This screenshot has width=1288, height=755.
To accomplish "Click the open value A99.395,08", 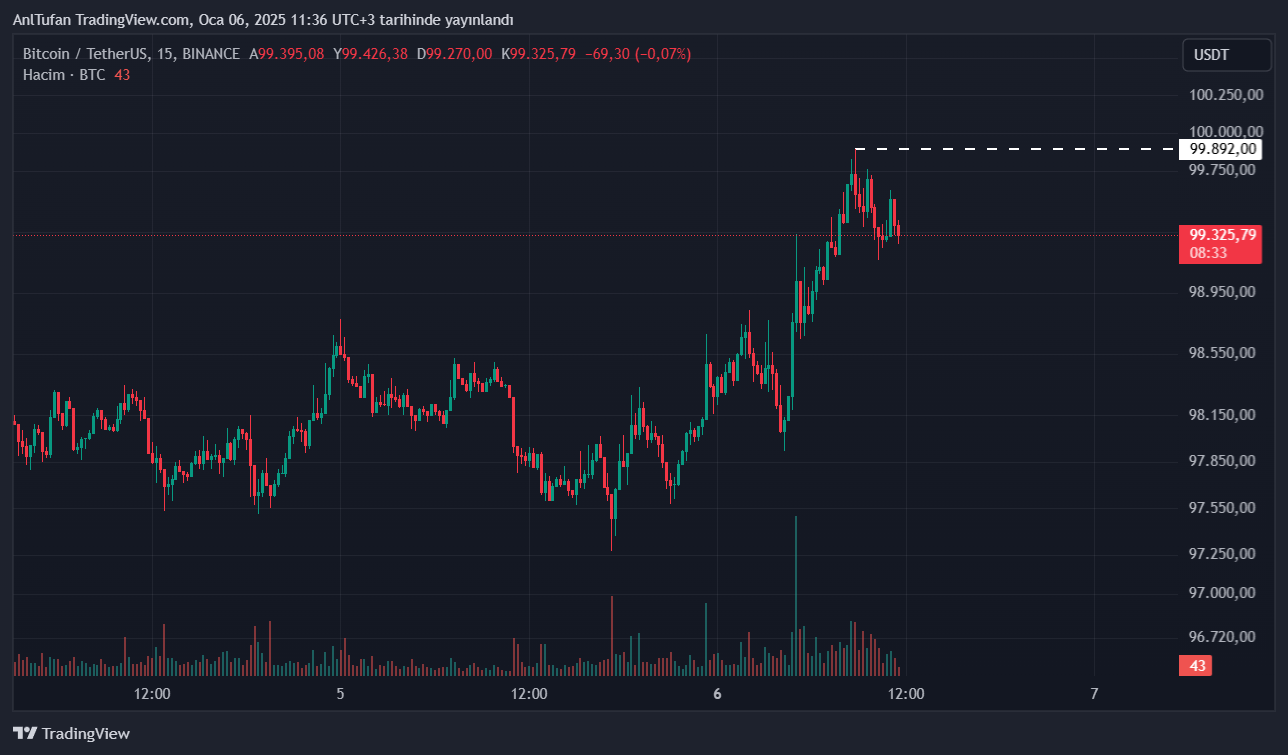I will click(x=287, y=54).
